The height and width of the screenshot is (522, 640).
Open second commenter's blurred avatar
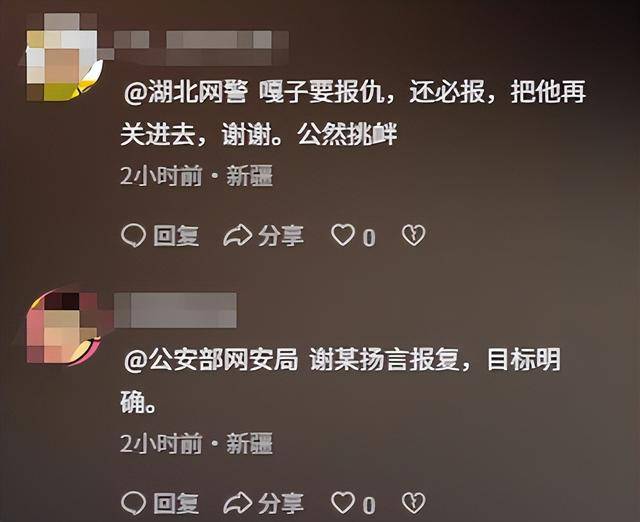pos(62,327)
